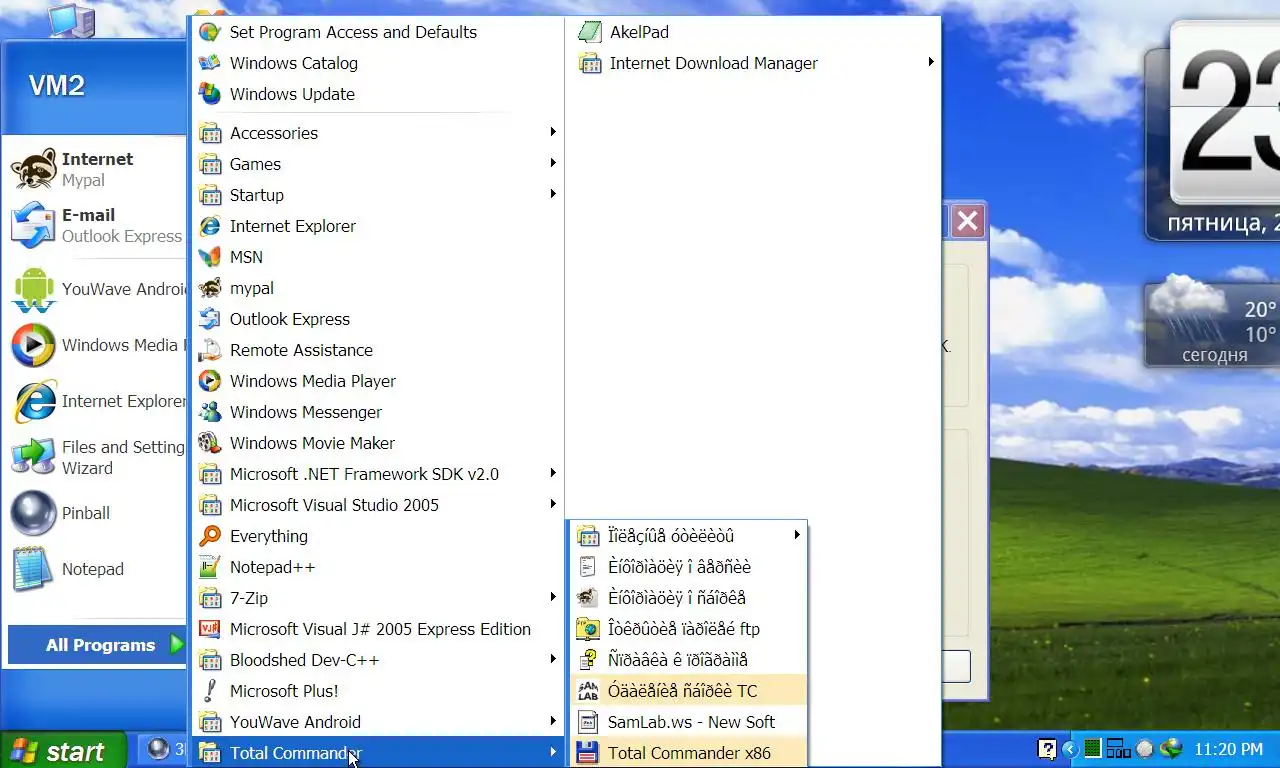Image resolution: width=1280 pixels, height=768 pixels.
Task: Select Total Commander folder in programs
Action: click(378, 753)
